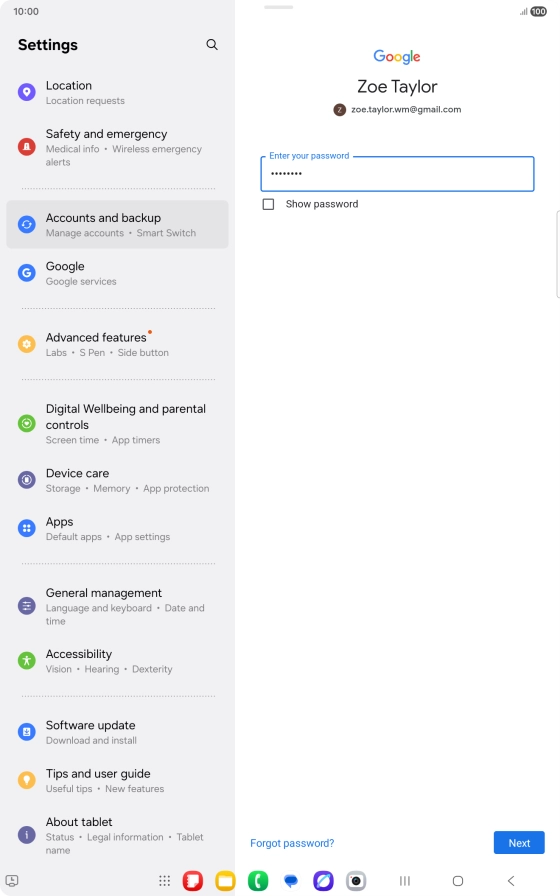Image resolution: width=560 pixels, height=896 pixels.
Task: Tap the back navigation arrow
Action: pyautogui.click(x=511, y=881)
